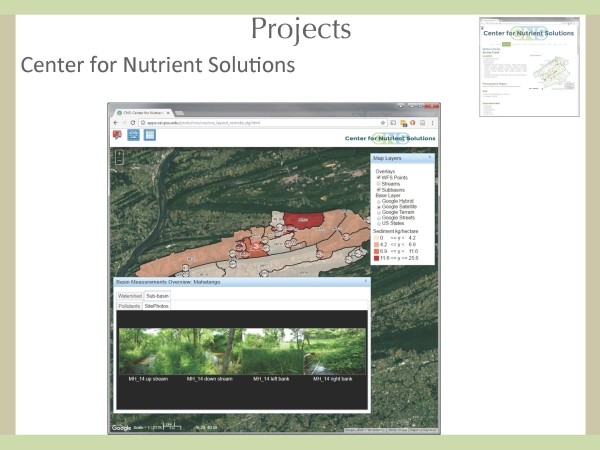
Task: Close the Map Layers panel
Action: point(430,157)
